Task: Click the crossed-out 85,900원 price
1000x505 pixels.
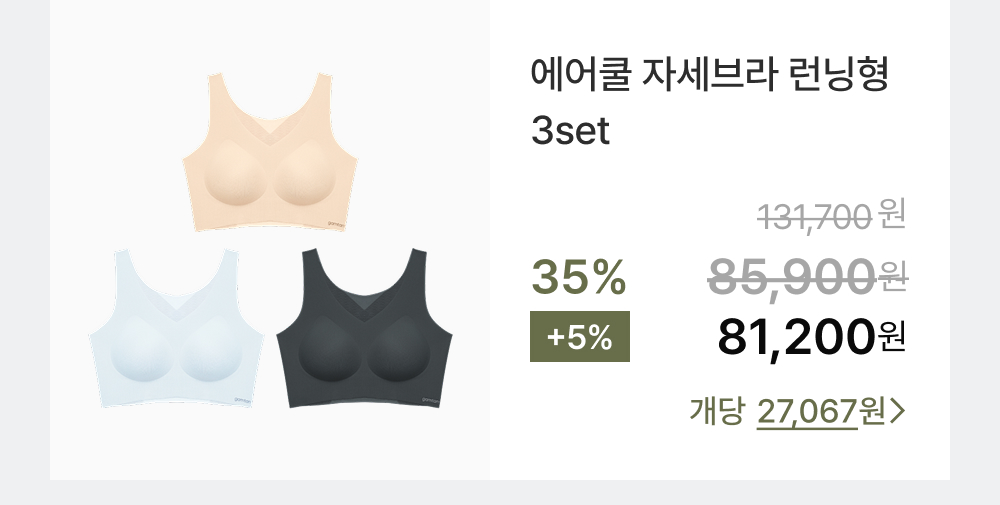Action: 792,278
